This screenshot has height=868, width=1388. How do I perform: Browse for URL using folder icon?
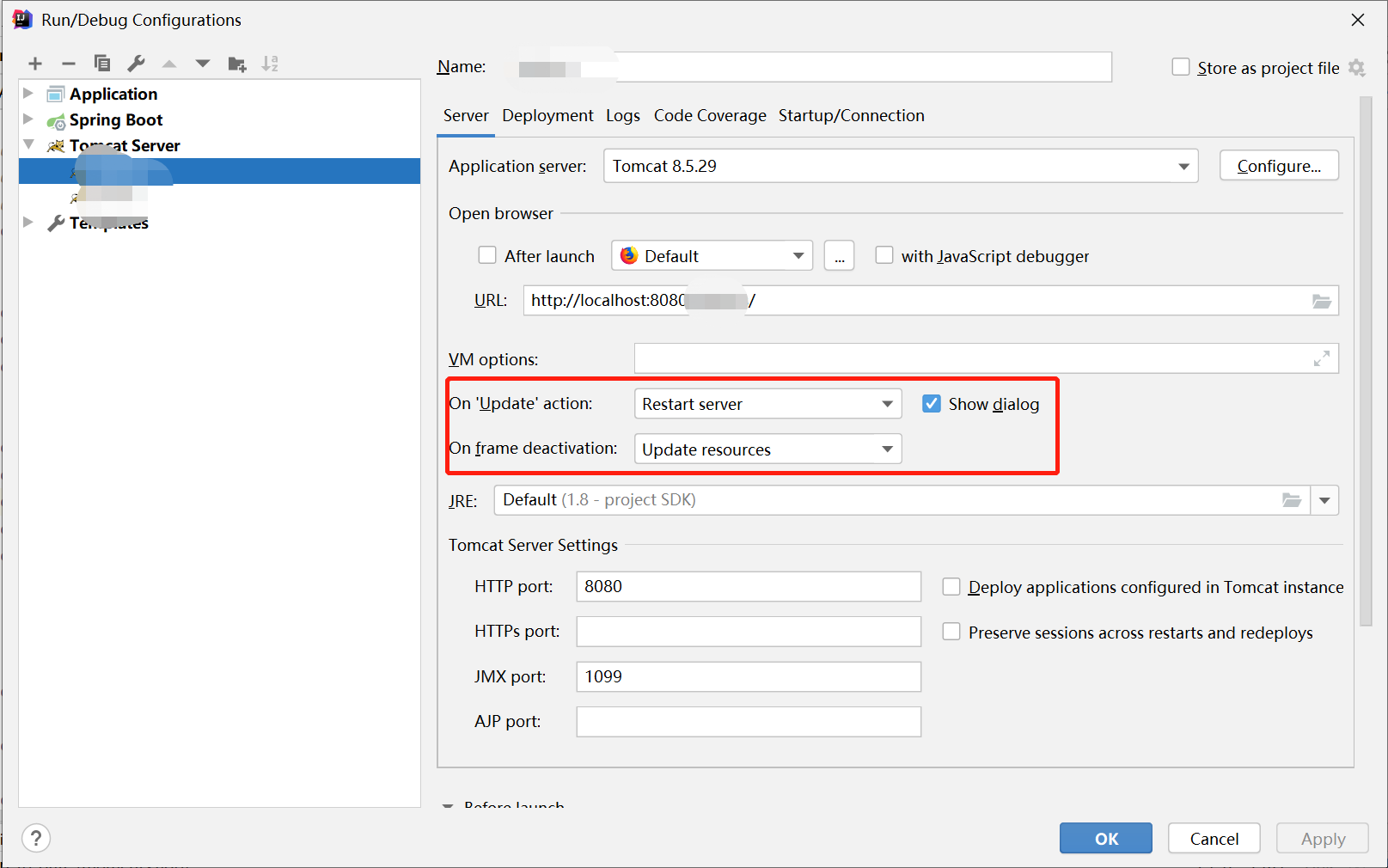1322,301
